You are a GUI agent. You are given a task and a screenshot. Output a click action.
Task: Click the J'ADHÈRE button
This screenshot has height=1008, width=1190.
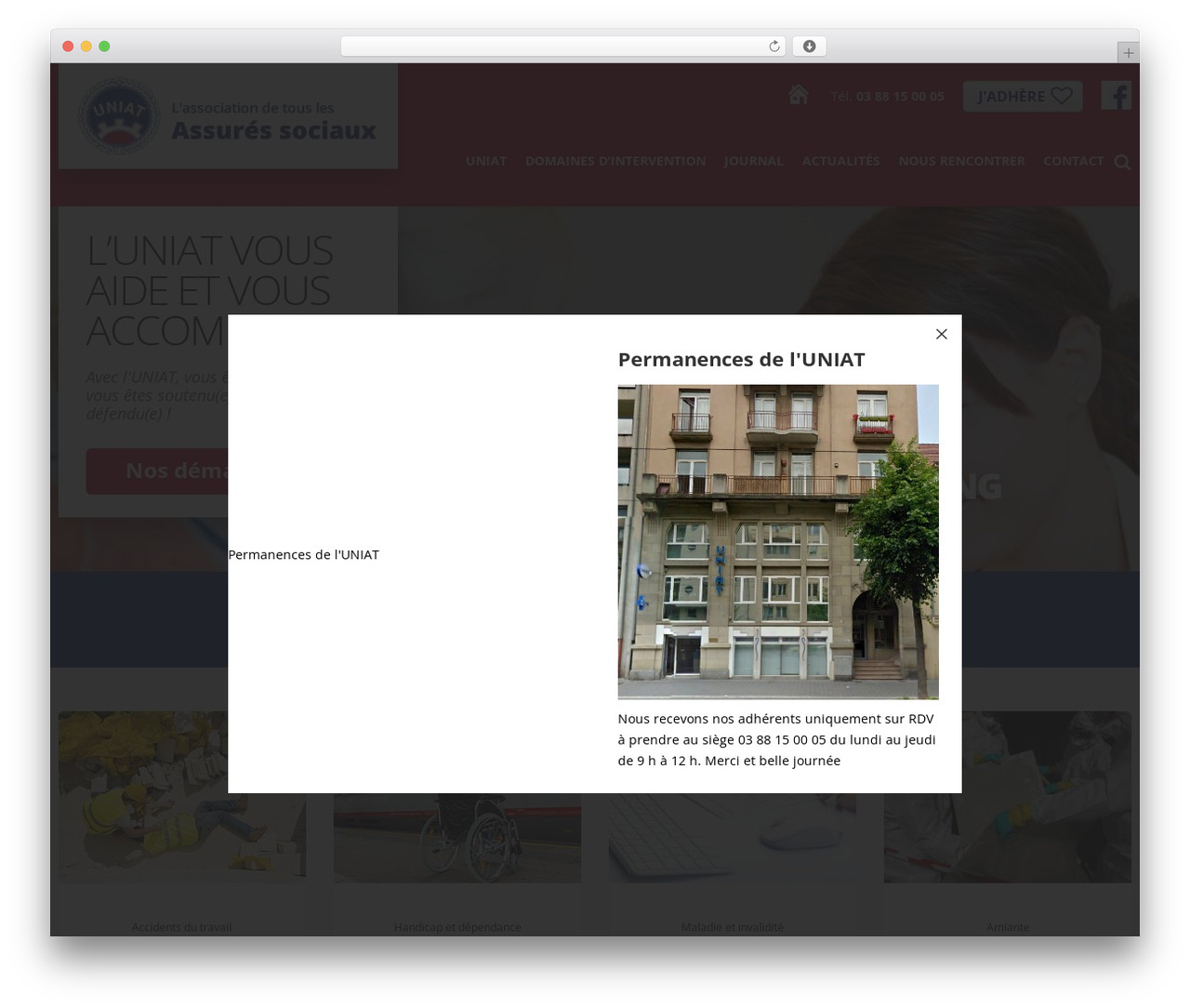1023,96
